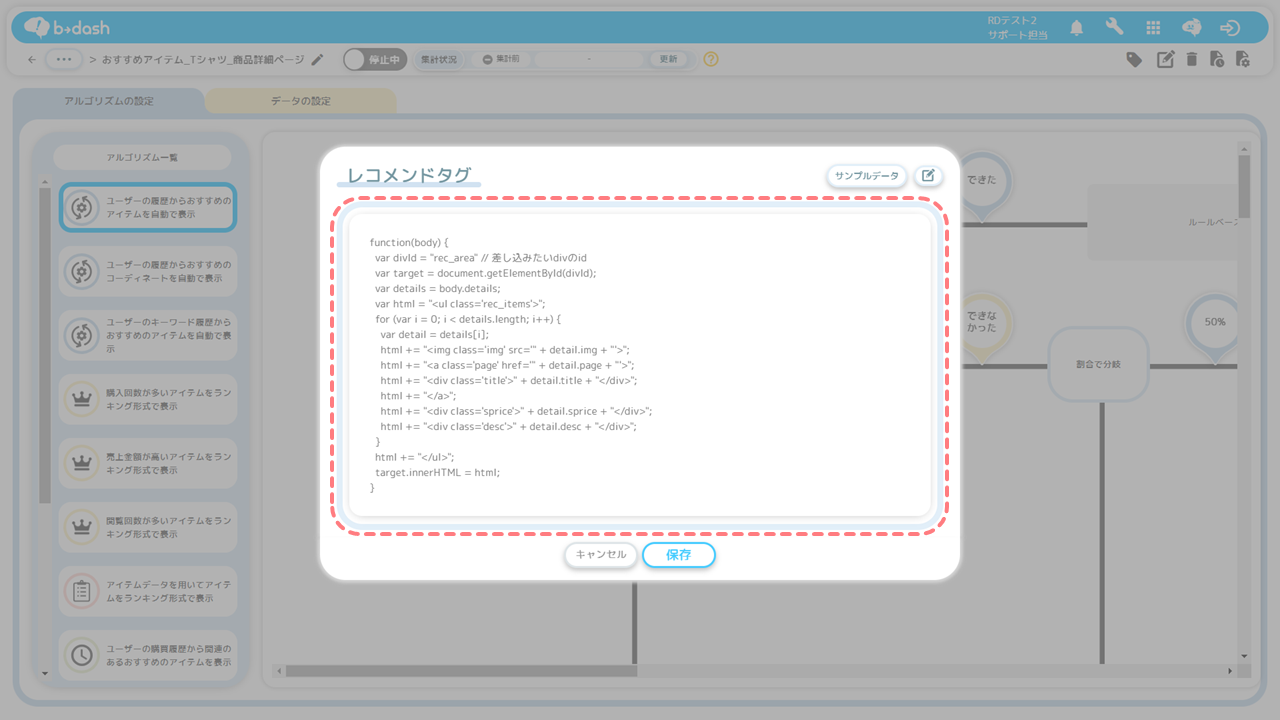Image resolution: width=1280 pixels, height=720 pixels.
Task: Click canvas horizontal scroll left arrow
Action: click(x=279, y=671)
